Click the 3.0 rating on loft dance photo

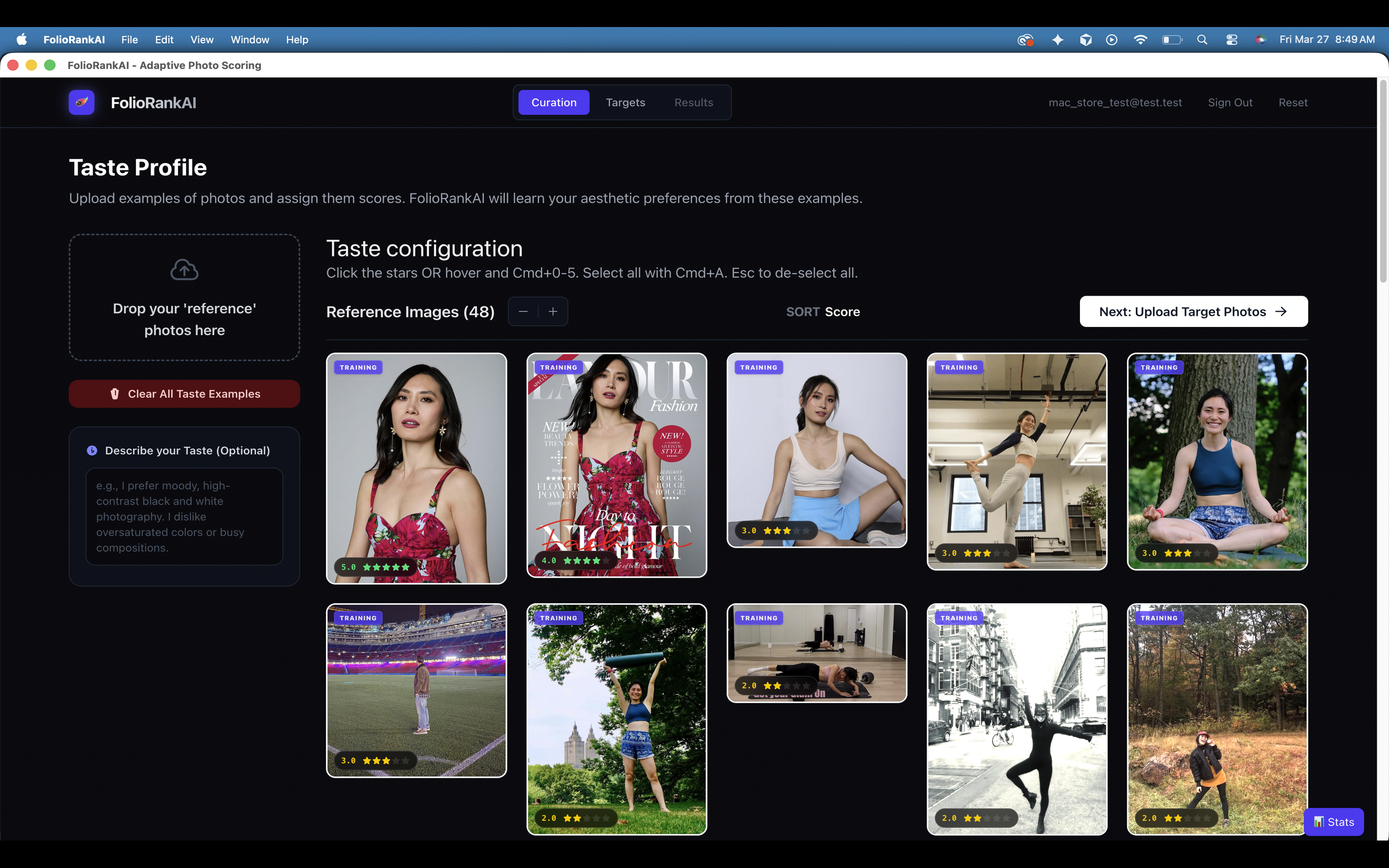[977, 554]
